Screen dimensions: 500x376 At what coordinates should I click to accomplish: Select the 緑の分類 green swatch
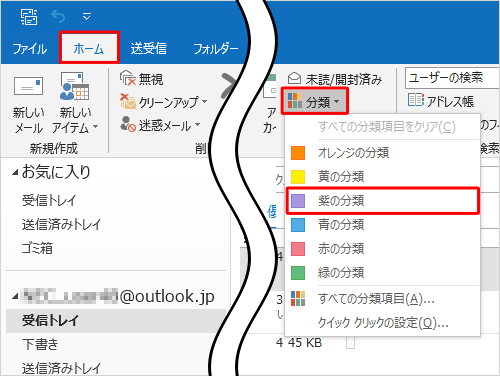(298, 273)
